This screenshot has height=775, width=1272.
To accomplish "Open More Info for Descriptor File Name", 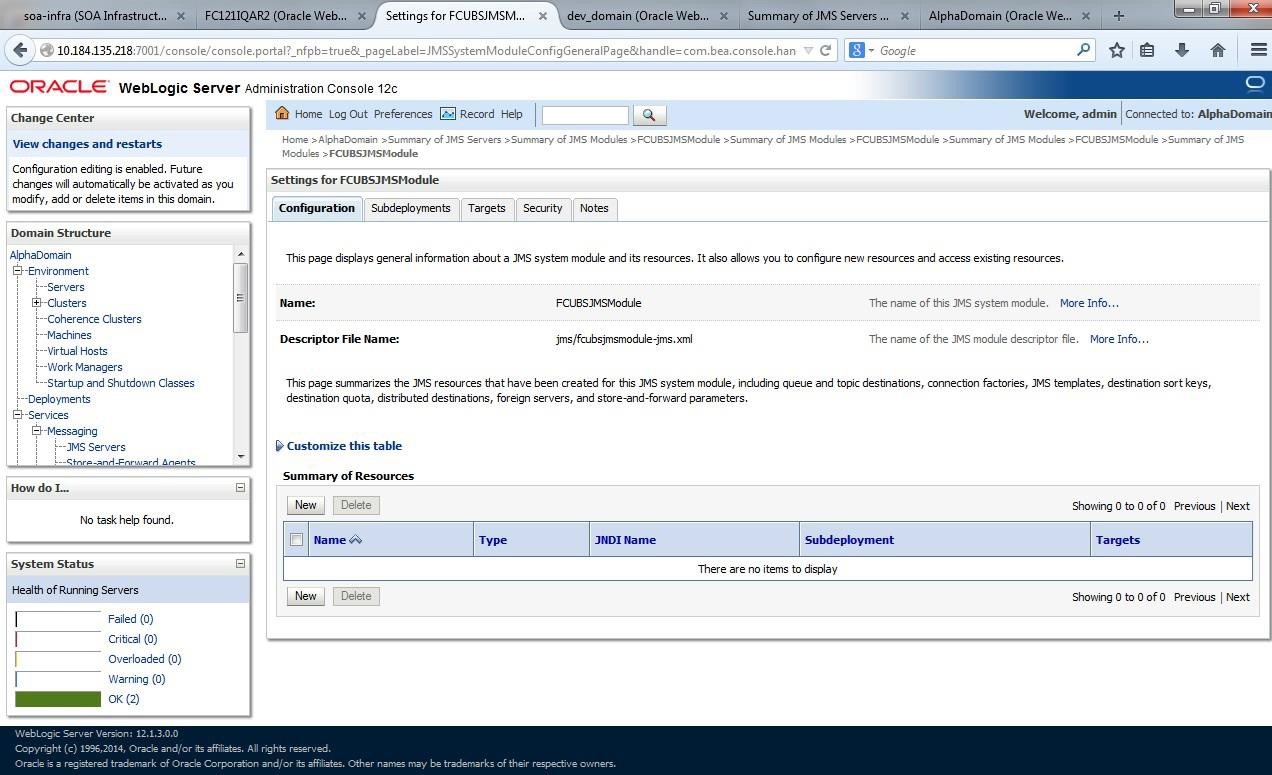I will 1119,339.
